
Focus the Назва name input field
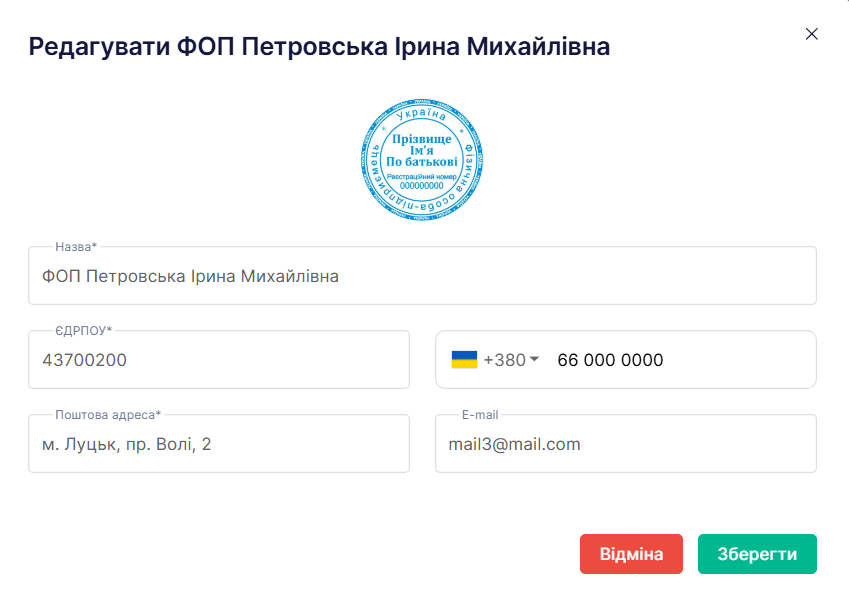[x=422, y=276]
